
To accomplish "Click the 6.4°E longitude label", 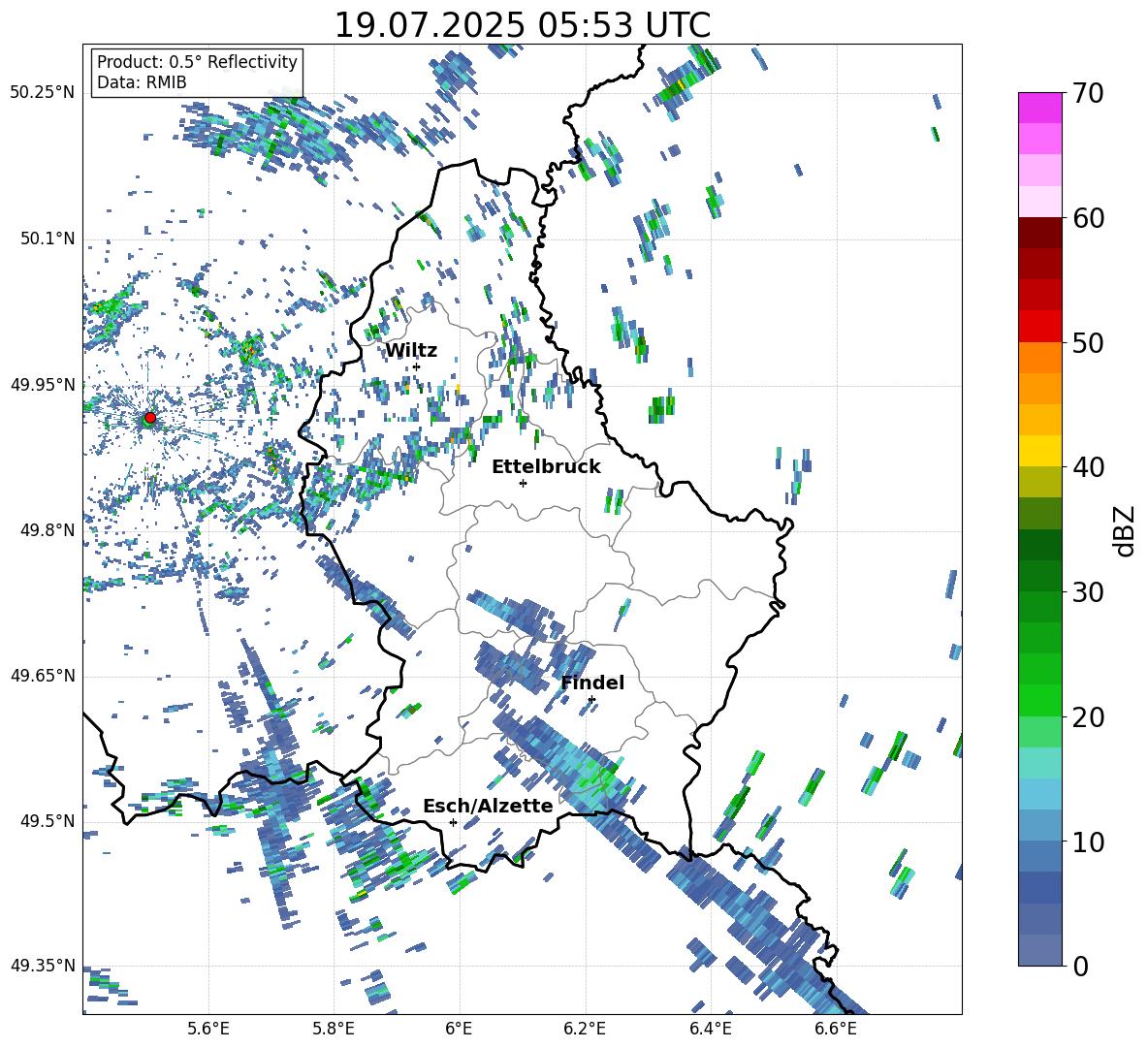I will [710, 1029].
